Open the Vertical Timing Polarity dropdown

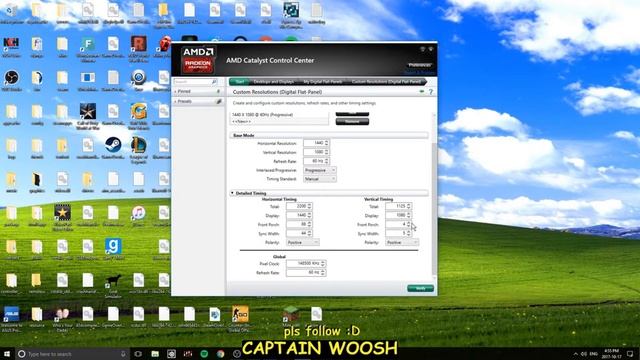pyautogui.click(x=402, y=242)
